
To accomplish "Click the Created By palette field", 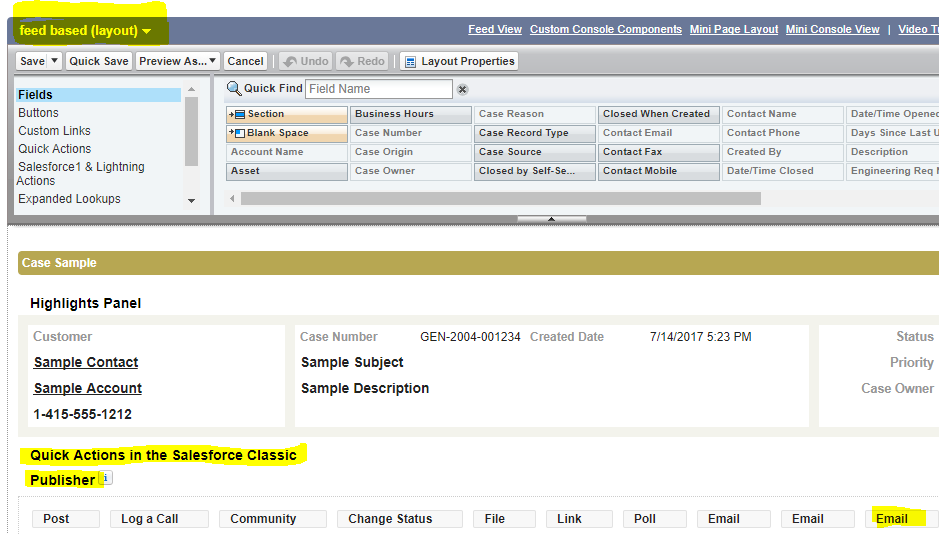I will tap(783, 152).
